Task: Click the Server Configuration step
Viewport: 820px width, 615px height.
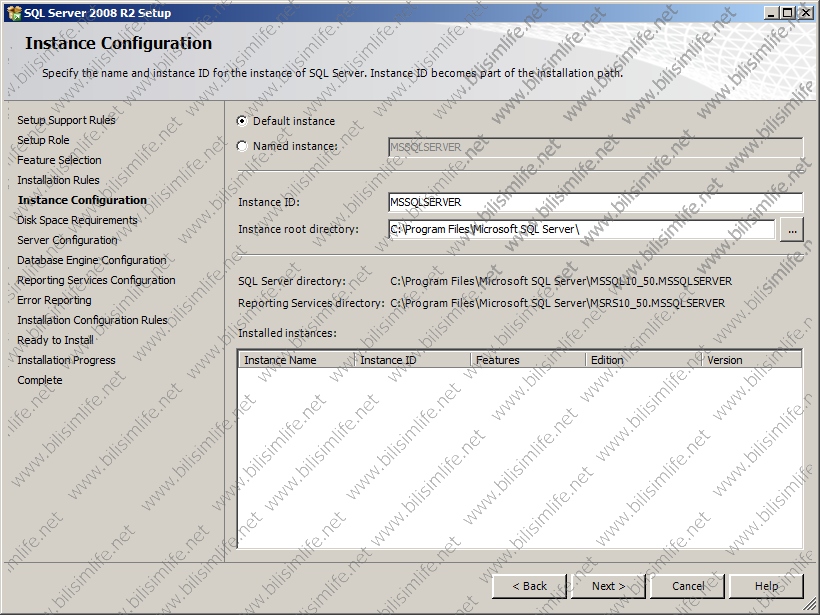Action: pyautogui.click(x=67, y=240)
